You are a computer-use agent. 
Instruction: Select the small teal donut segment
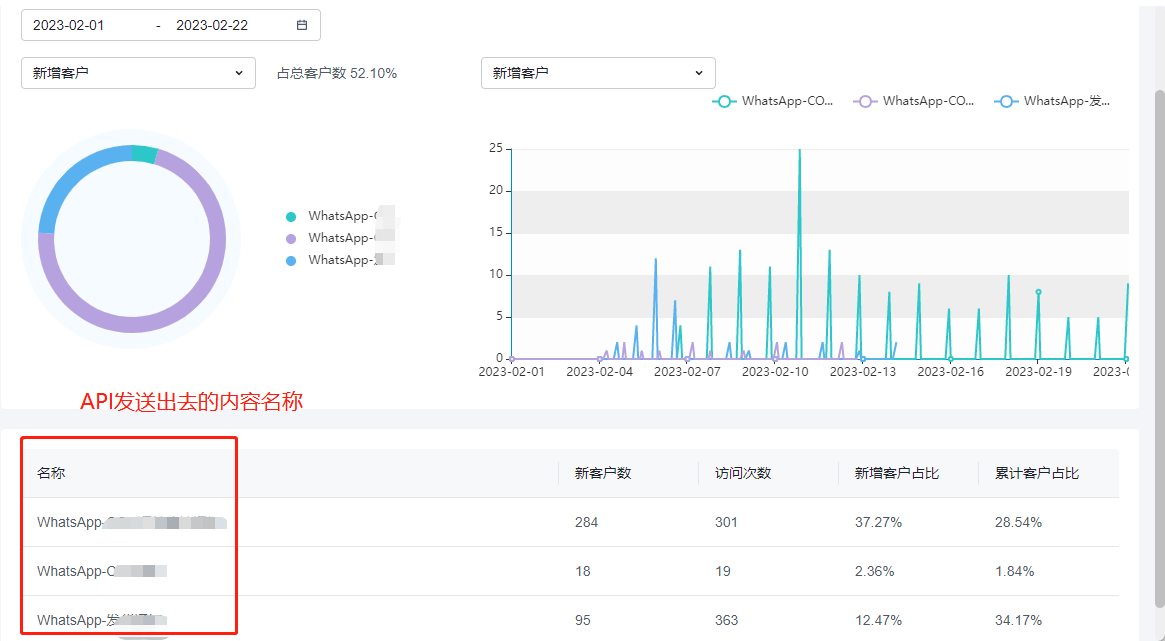click(143, 154)
